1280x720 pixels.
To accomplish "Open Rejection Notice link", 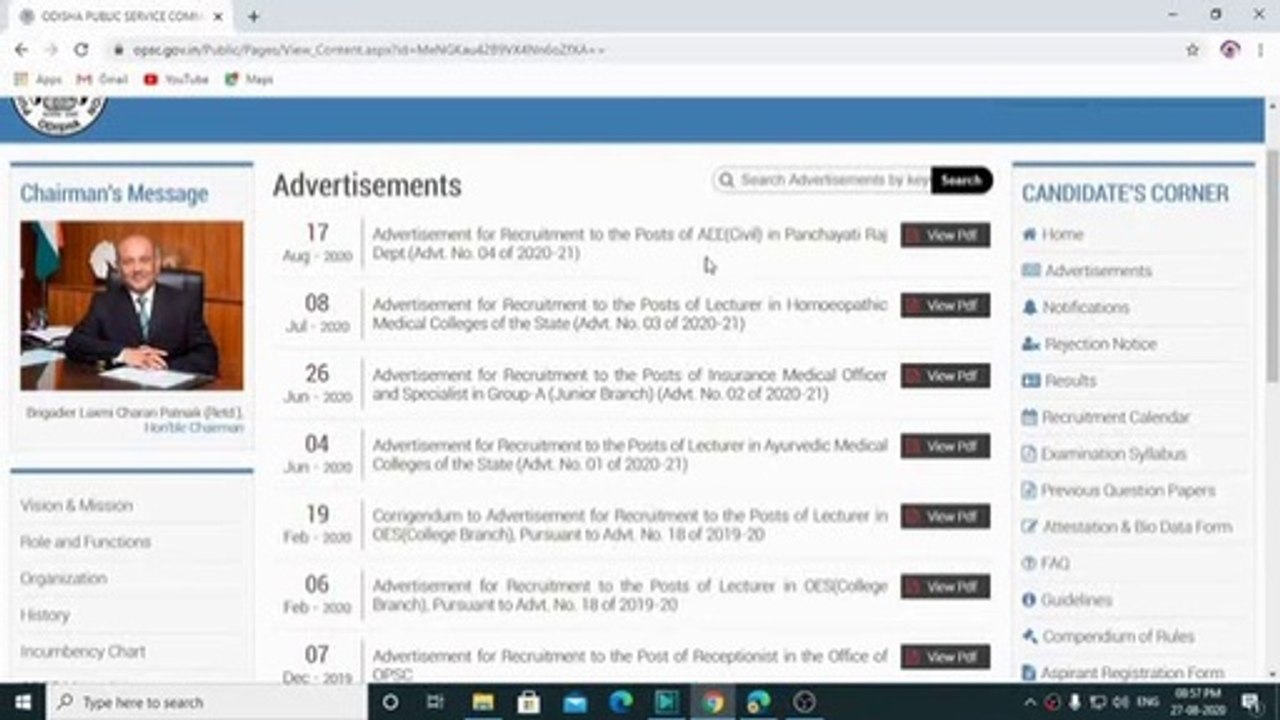I will coord(1088,344).
